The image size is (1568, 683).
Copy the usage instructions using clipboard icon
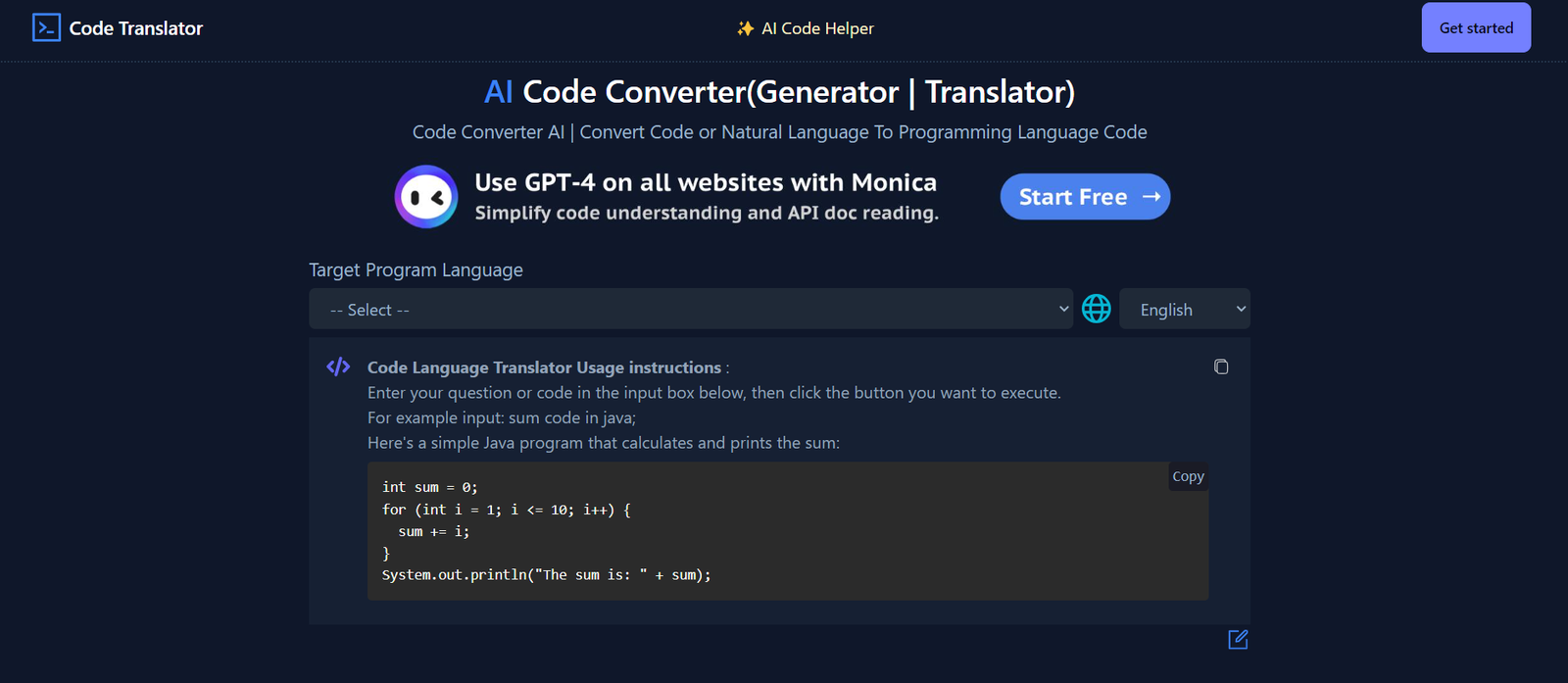[1221, 366]
